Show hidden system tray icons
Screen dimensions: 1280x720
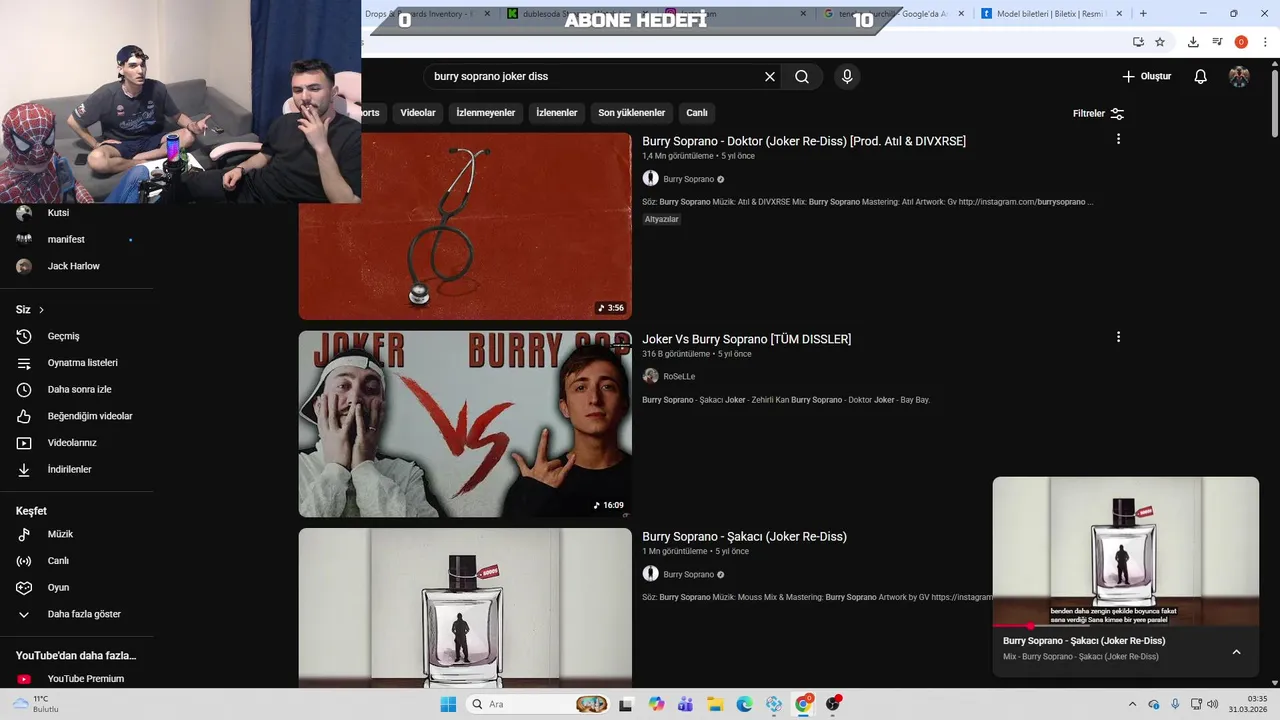click(1132, 704)
